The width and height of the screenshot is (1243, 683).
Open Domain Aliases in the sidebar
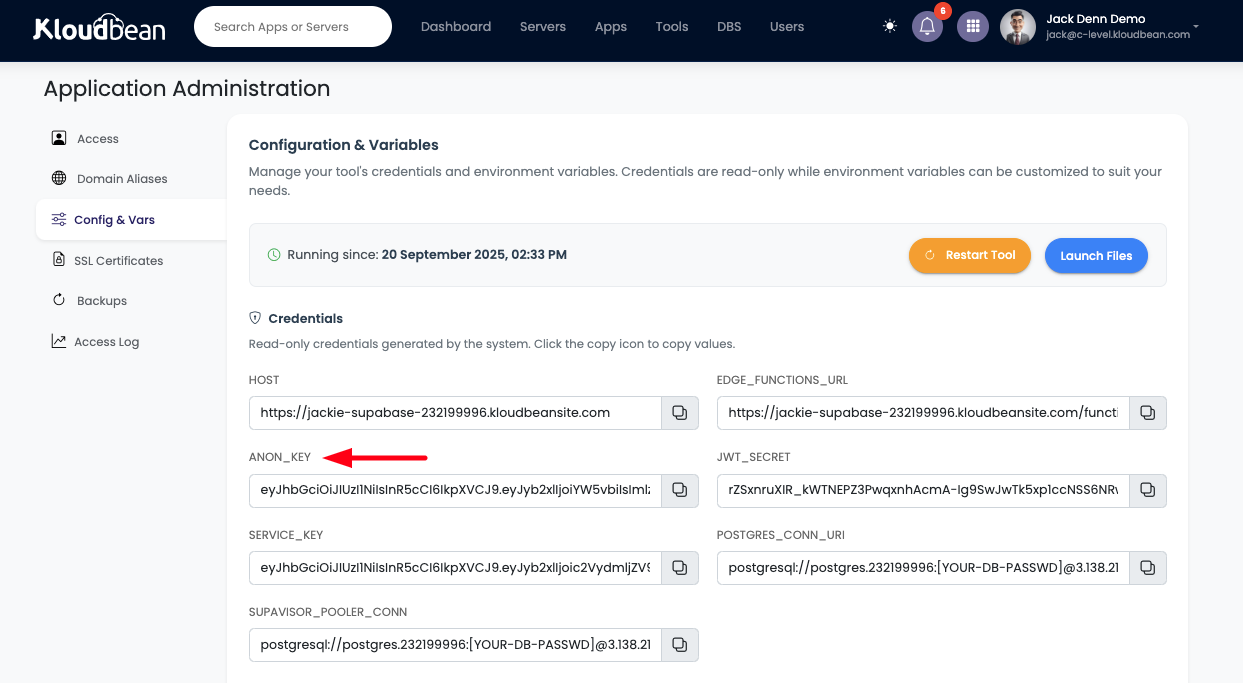point(121,179)
